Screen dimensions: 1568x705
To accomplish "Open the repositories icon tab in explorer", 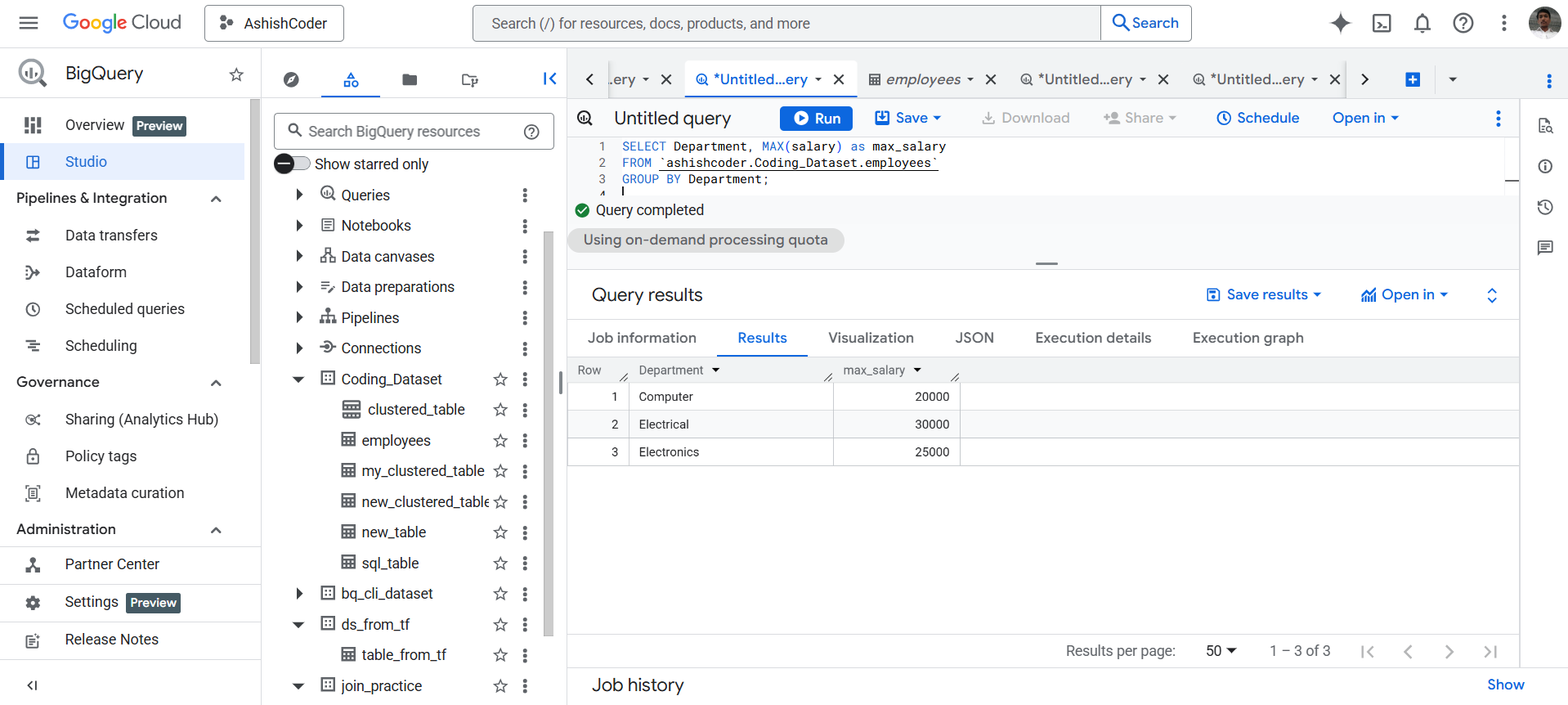I will [x=469, y=79].
